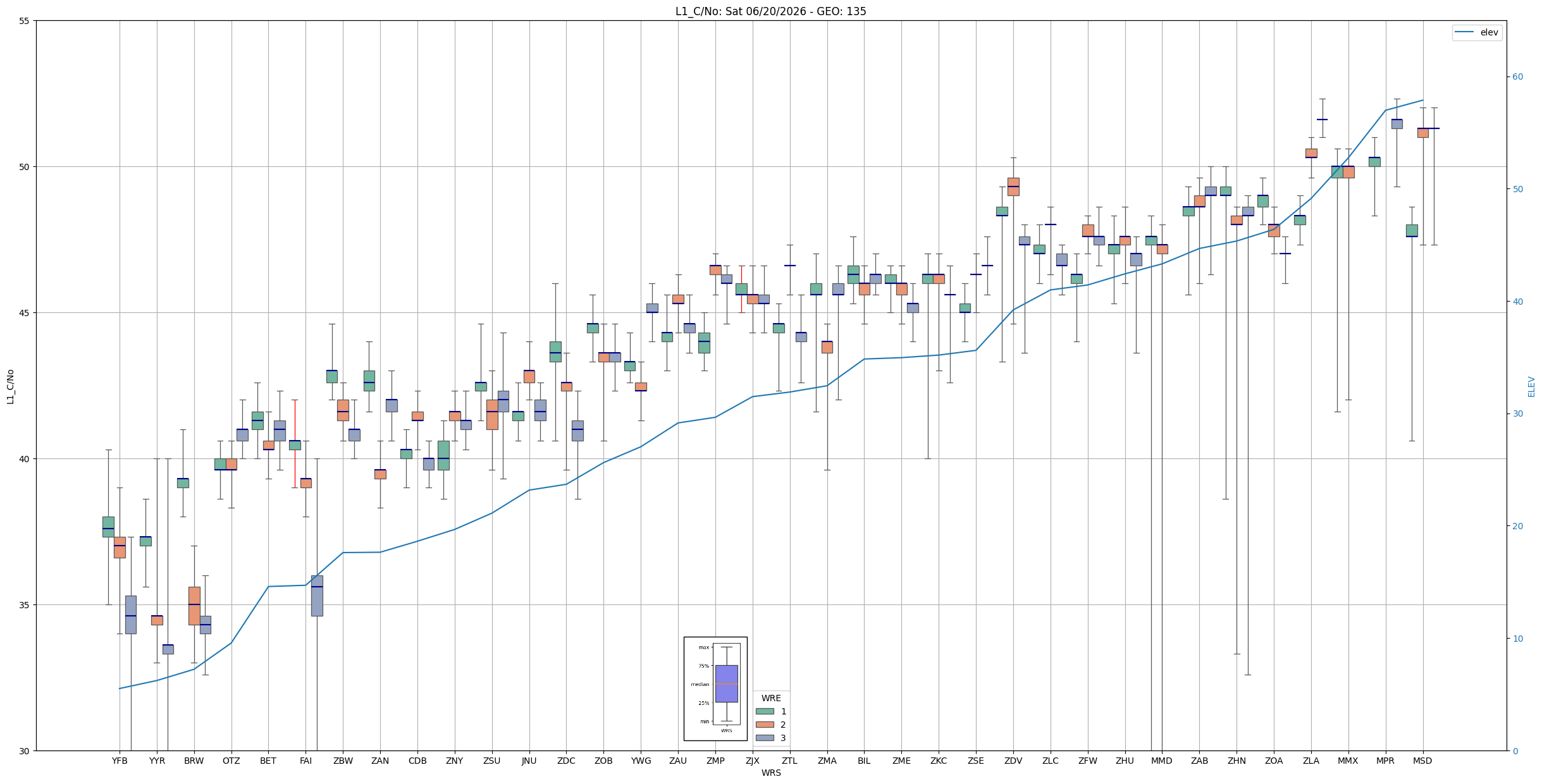Click the blue-gray WRE 3 legend swatch
Viewport: 1542px width, 784px height.
[x=765, y=738]
